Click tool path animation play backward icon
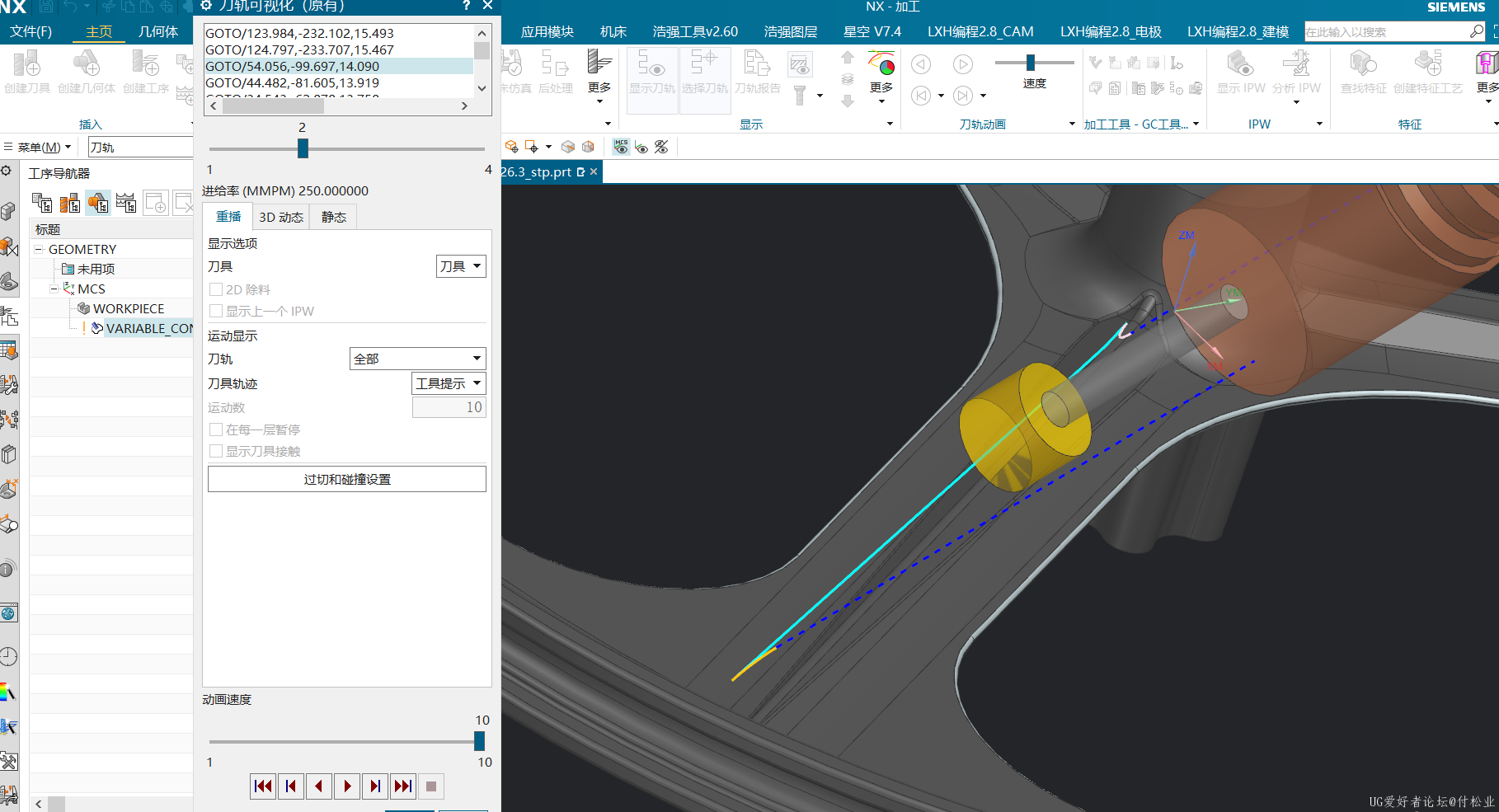 921,64
